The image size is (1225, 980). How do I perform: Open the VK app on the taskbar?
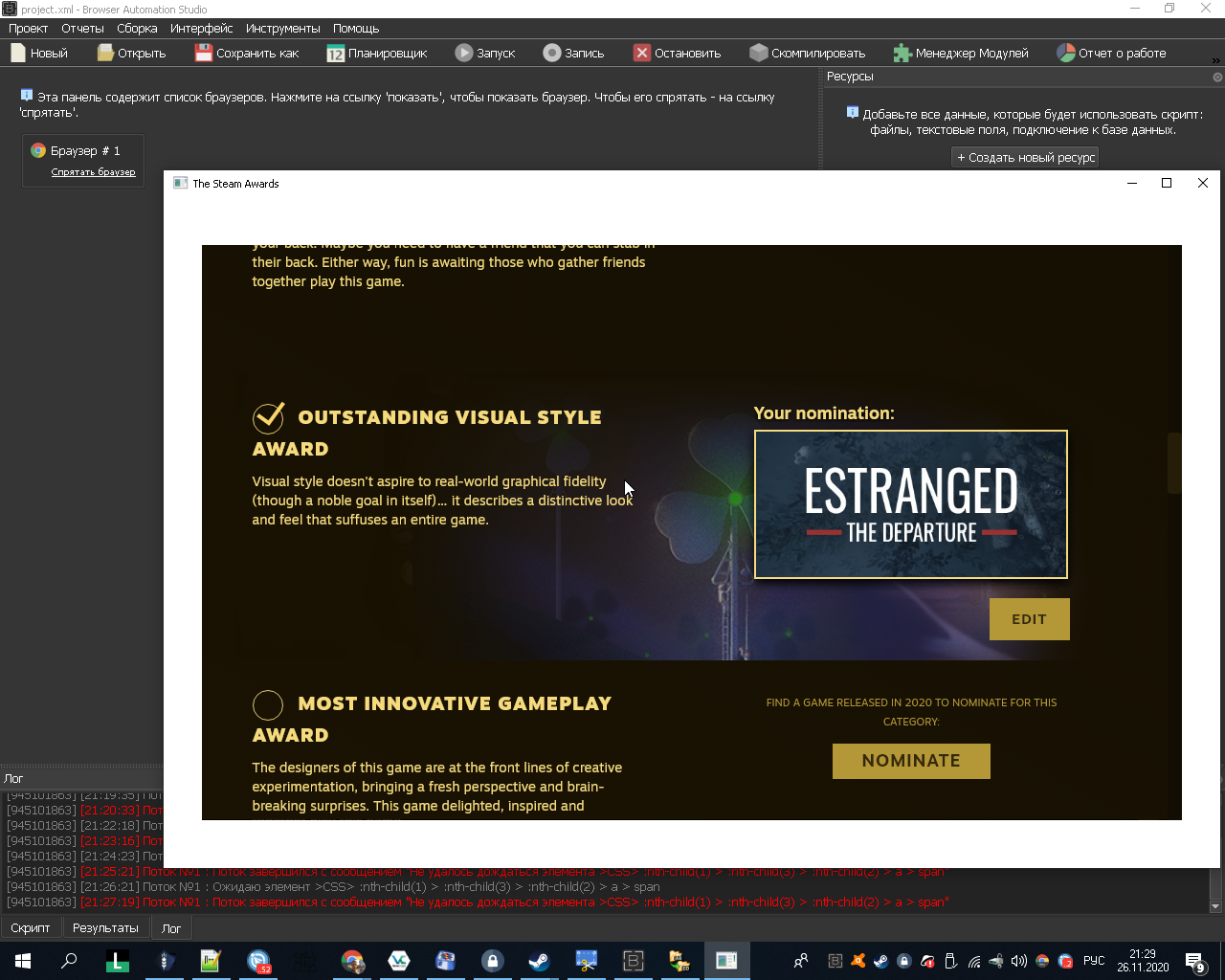(399, 961)
